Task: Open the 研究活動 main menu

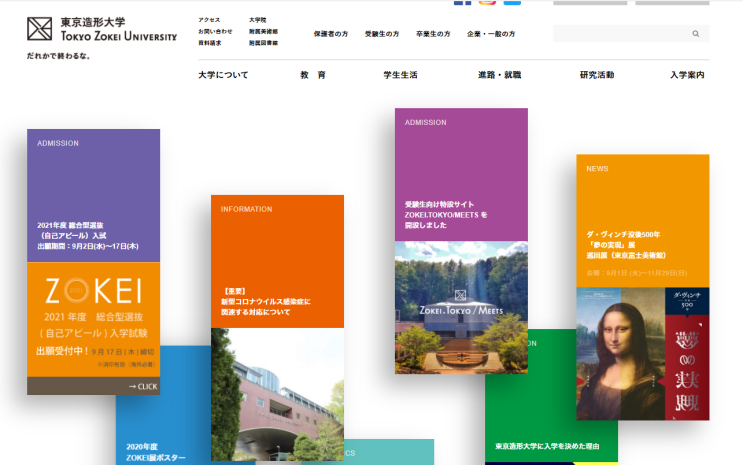Action: pyautogui.click(x=597, y=75)
